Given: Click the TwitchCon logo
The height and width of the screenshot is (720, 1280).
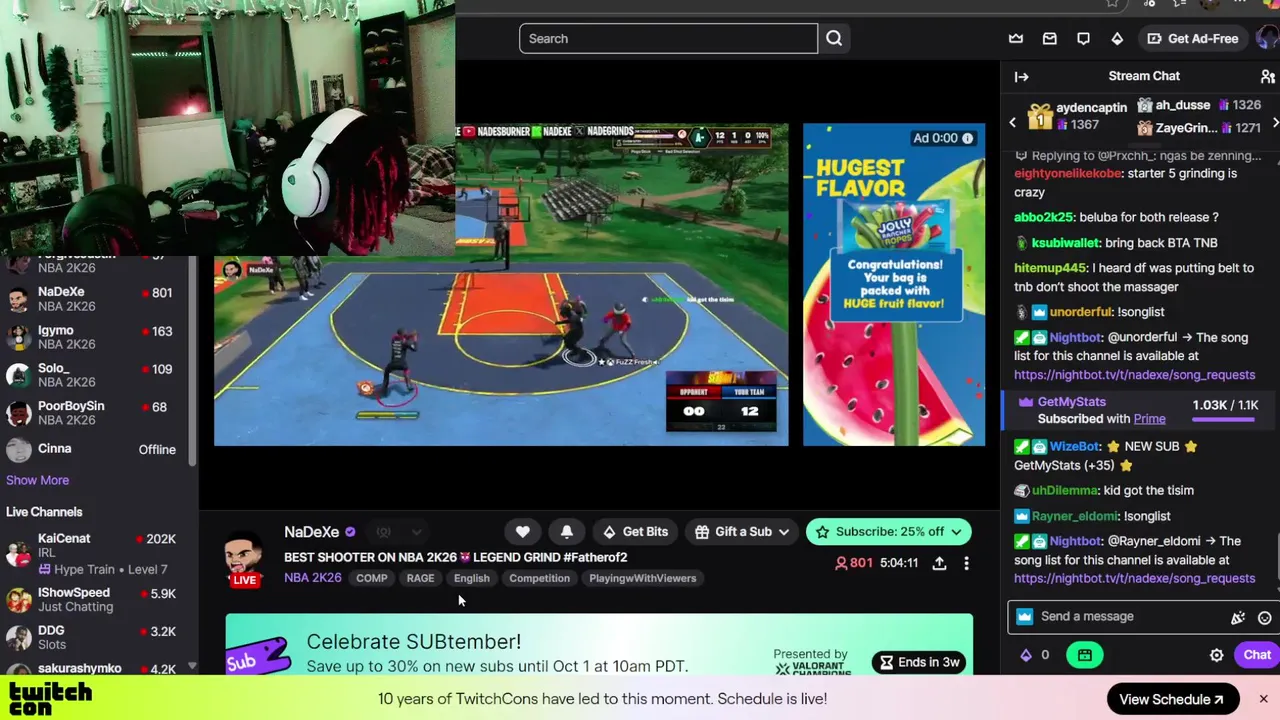Looking at the screenshot, I should tap(50, 699).
